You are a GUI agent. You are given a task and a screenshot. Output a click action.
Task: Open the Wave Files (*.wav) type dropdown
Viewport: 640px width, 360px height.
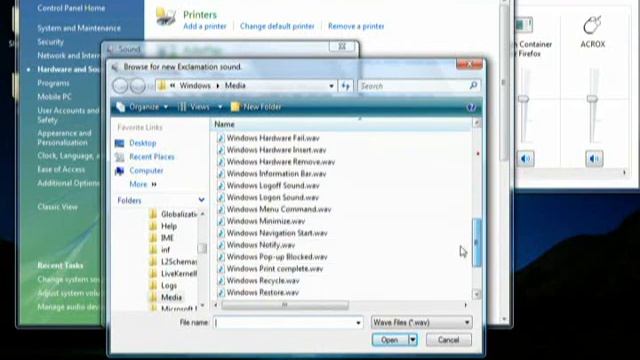(422, 322)
